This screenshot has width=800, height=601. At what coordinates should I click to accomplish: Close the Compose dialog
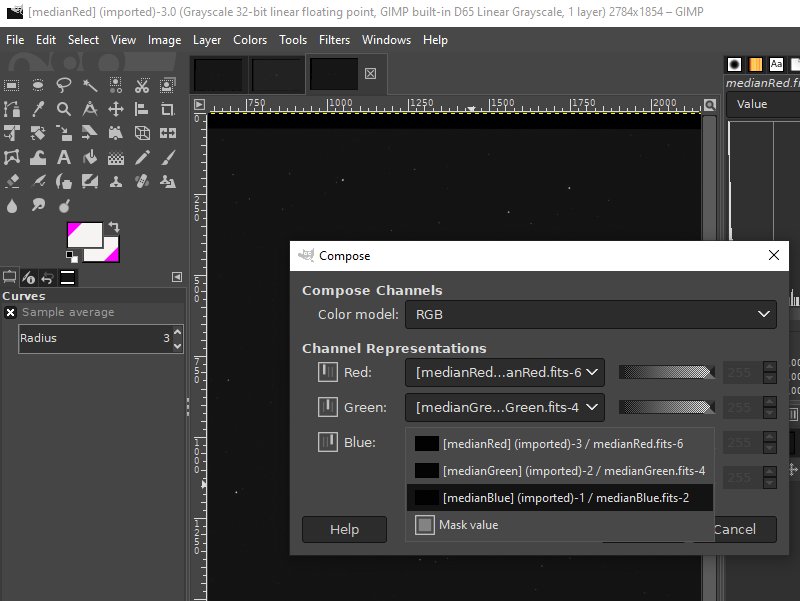coord(773,256)
